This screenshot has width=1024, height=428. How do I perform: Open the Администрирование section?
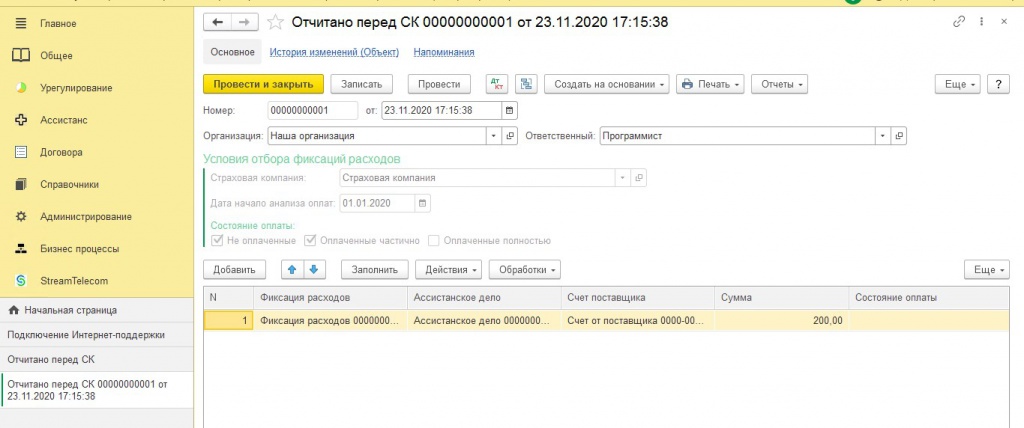(x=86, y=216)
